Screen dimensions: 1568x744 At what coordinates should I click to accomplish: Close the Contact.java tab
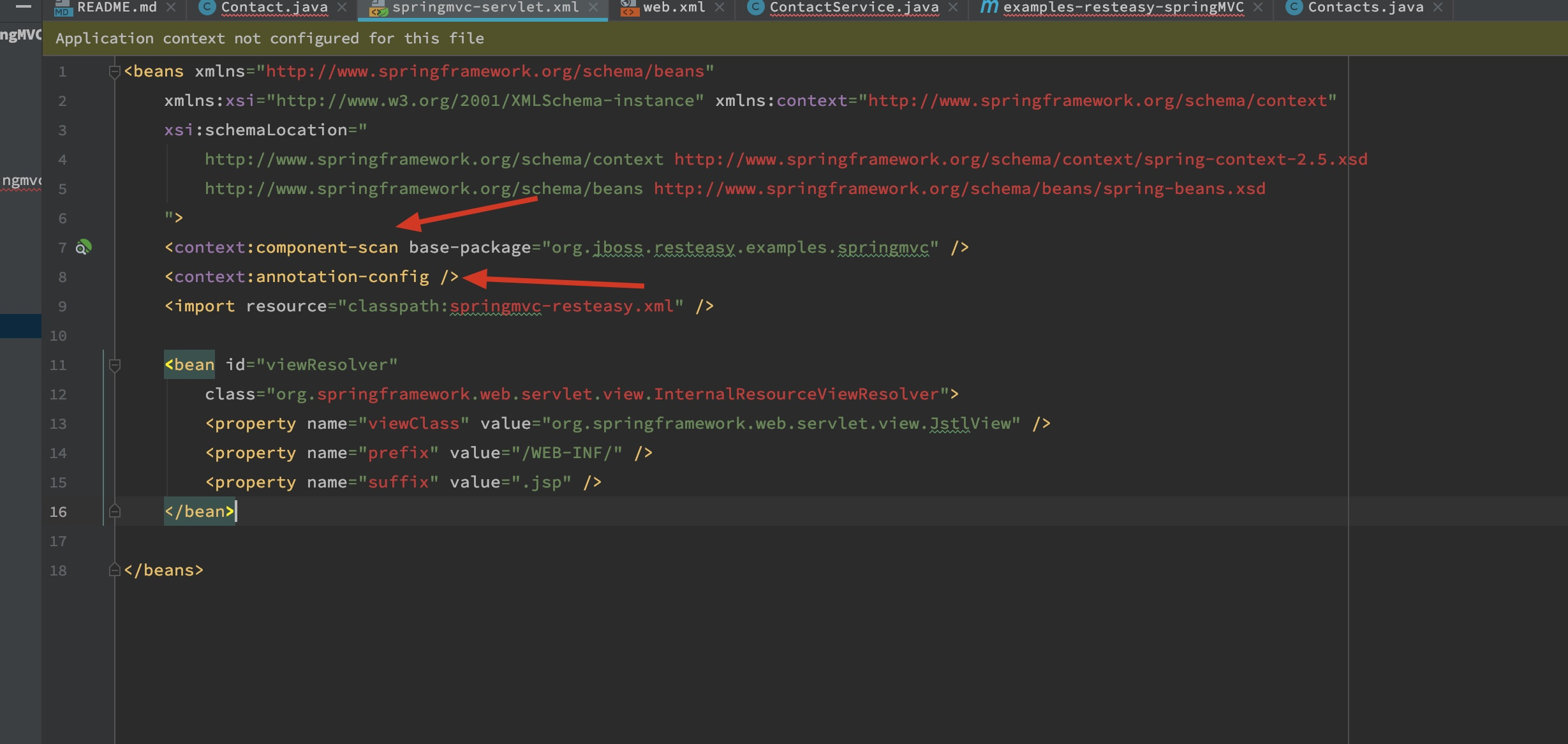[x=342, y=7]
